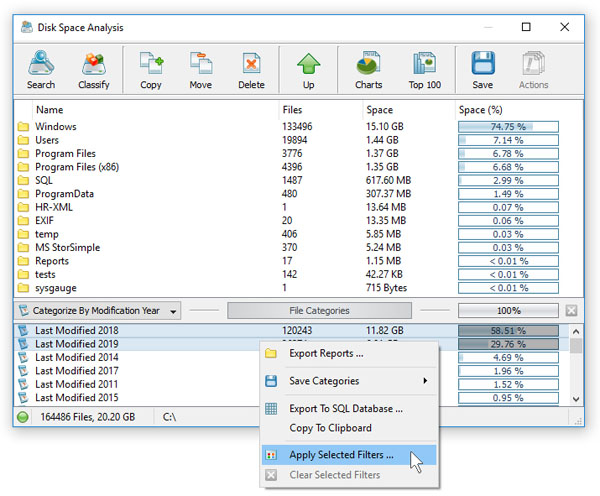The height and width of the screenshot is (496, 600).
Task: Click the 715 Bytes space value
Action: click(386, 288)
